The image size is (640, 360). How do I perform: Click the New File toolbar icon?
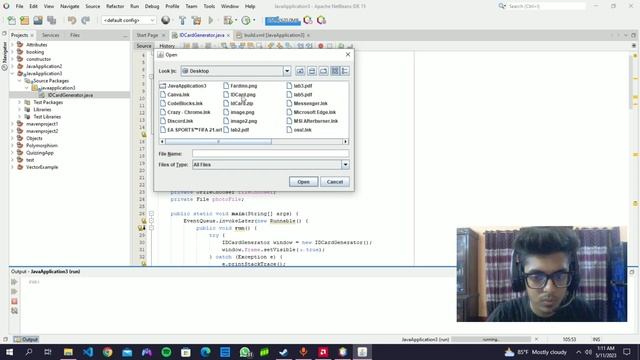pyautogui.click(x=11, y=20)
